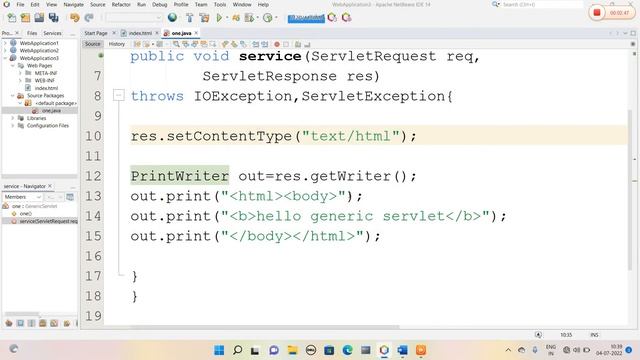Open the Debug menu

[160, 4]
